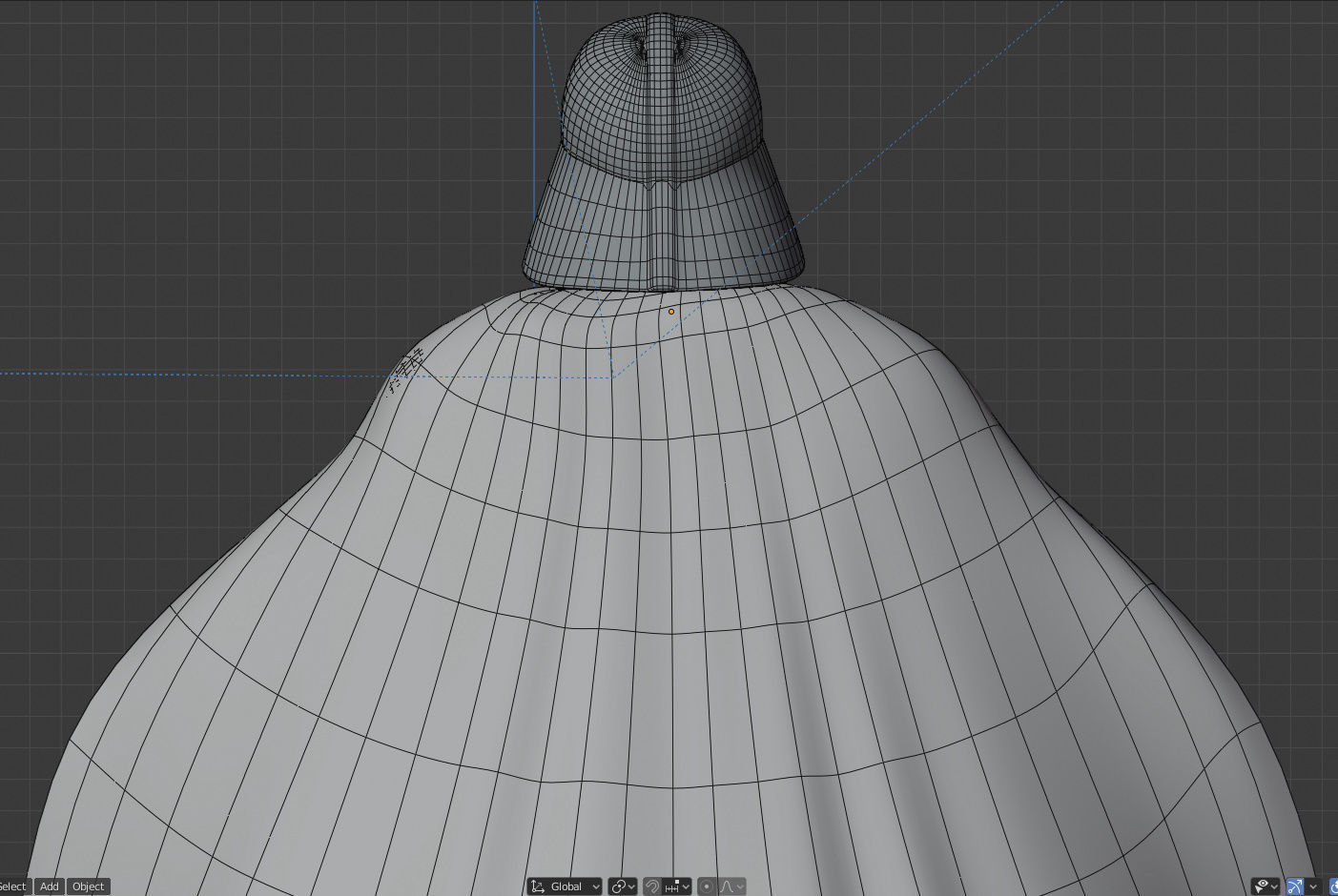Screen dimensions: 1338x896
Task: Open the Object menu
Action: 89,886
